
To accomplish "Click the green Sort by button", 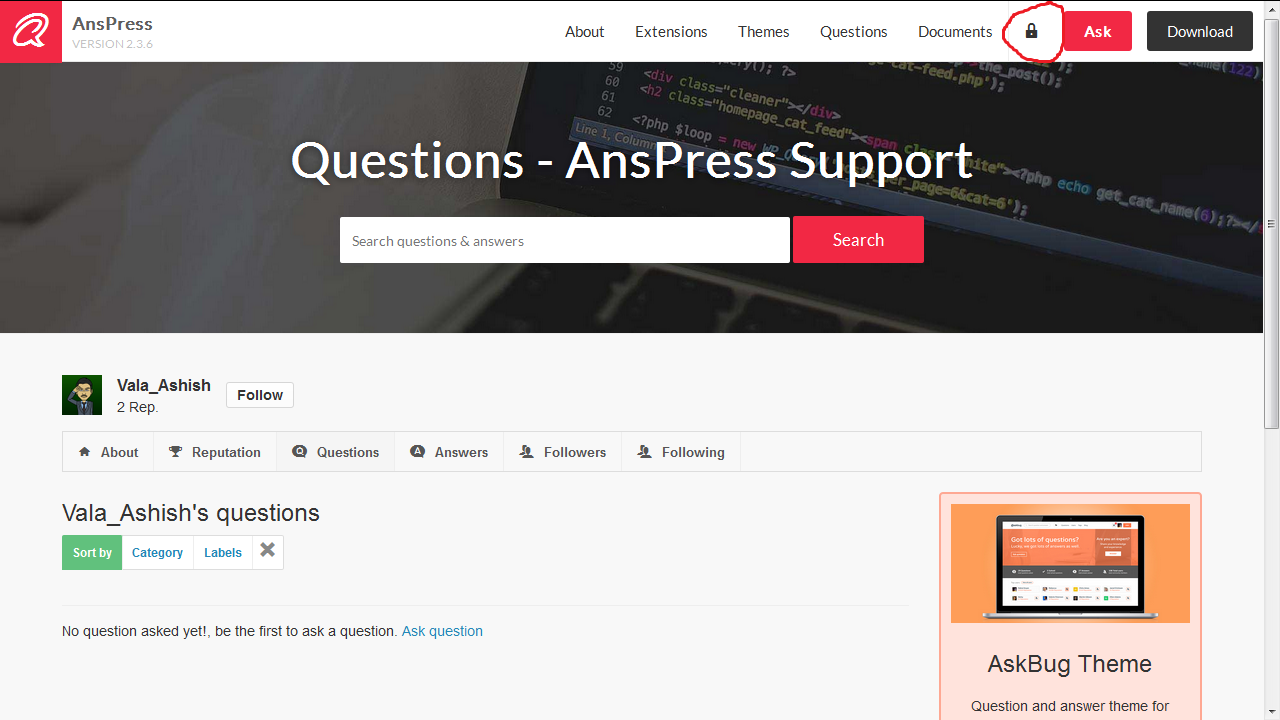I will [x=92, y=552].
